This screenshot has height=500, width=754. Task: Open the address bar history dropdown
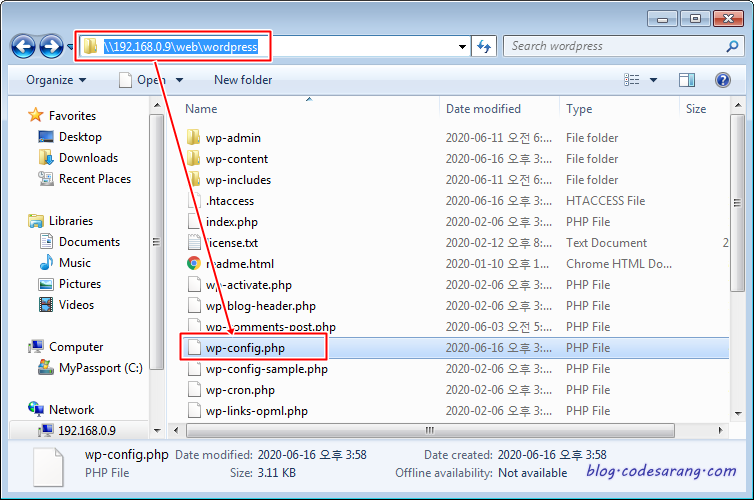[462, 47]
